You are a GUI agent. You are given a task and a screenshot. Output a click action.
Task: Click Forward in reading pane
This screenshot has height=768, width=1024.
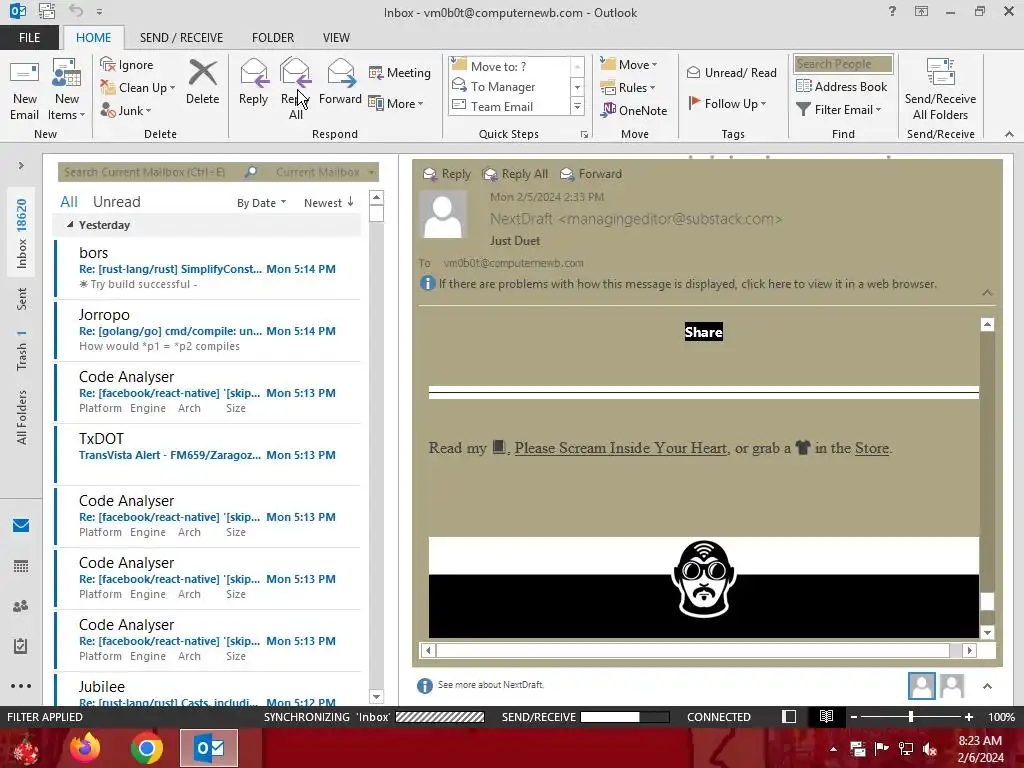pos(591,174)
